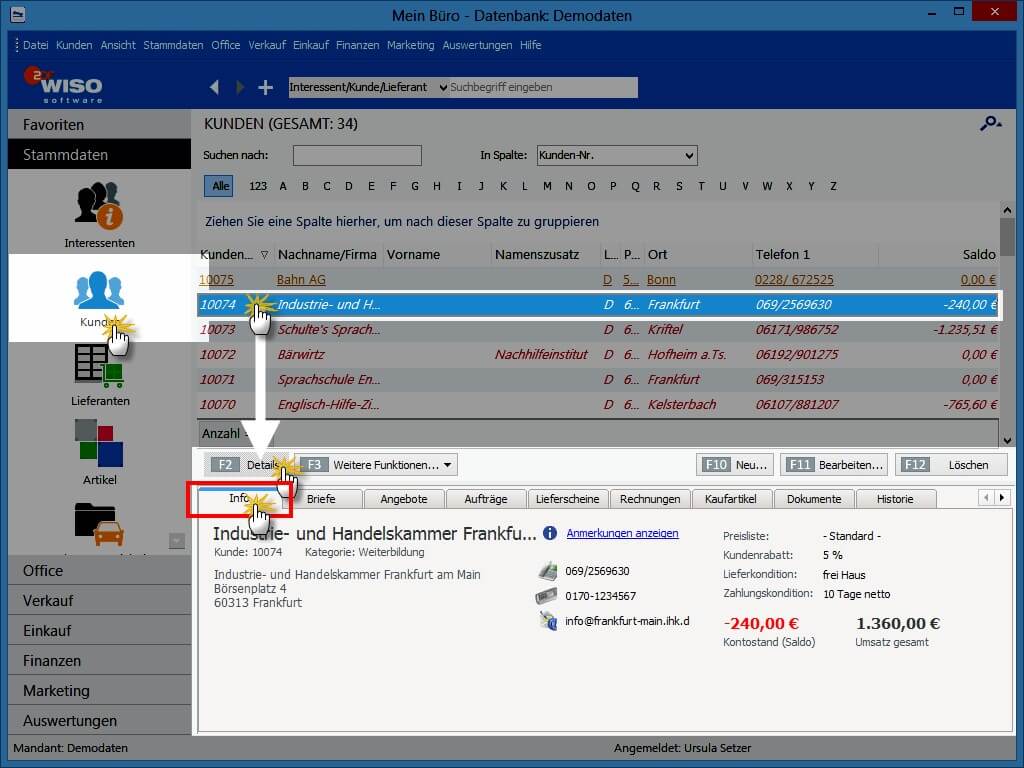Open the F3 Weitere Funktionen dropdown
This screenshot has height=768, width=1024.
point(378,465)
